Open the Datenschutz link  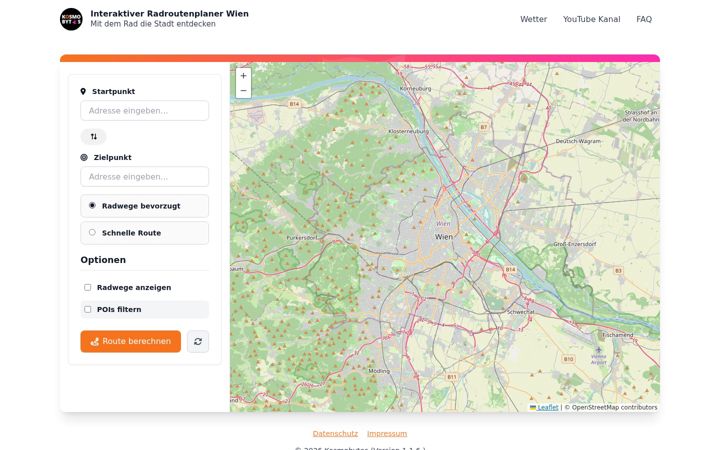tap(335, 433)
